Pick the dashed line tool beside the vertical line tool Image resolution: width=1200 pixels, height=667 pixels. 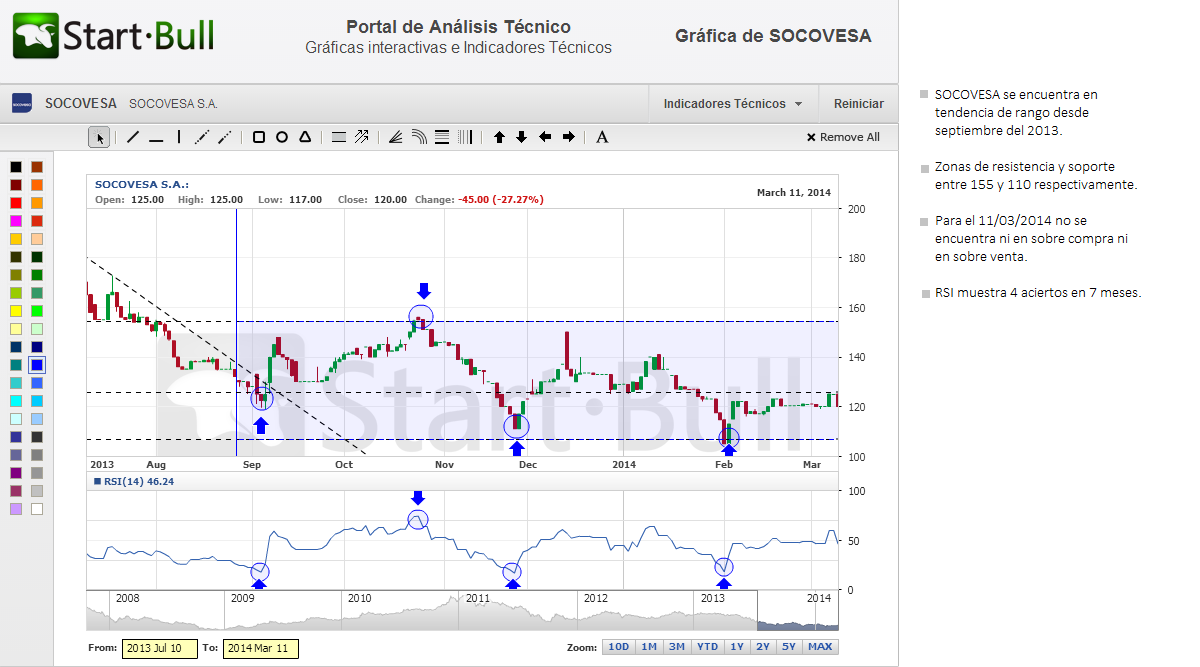click(202, 137)
